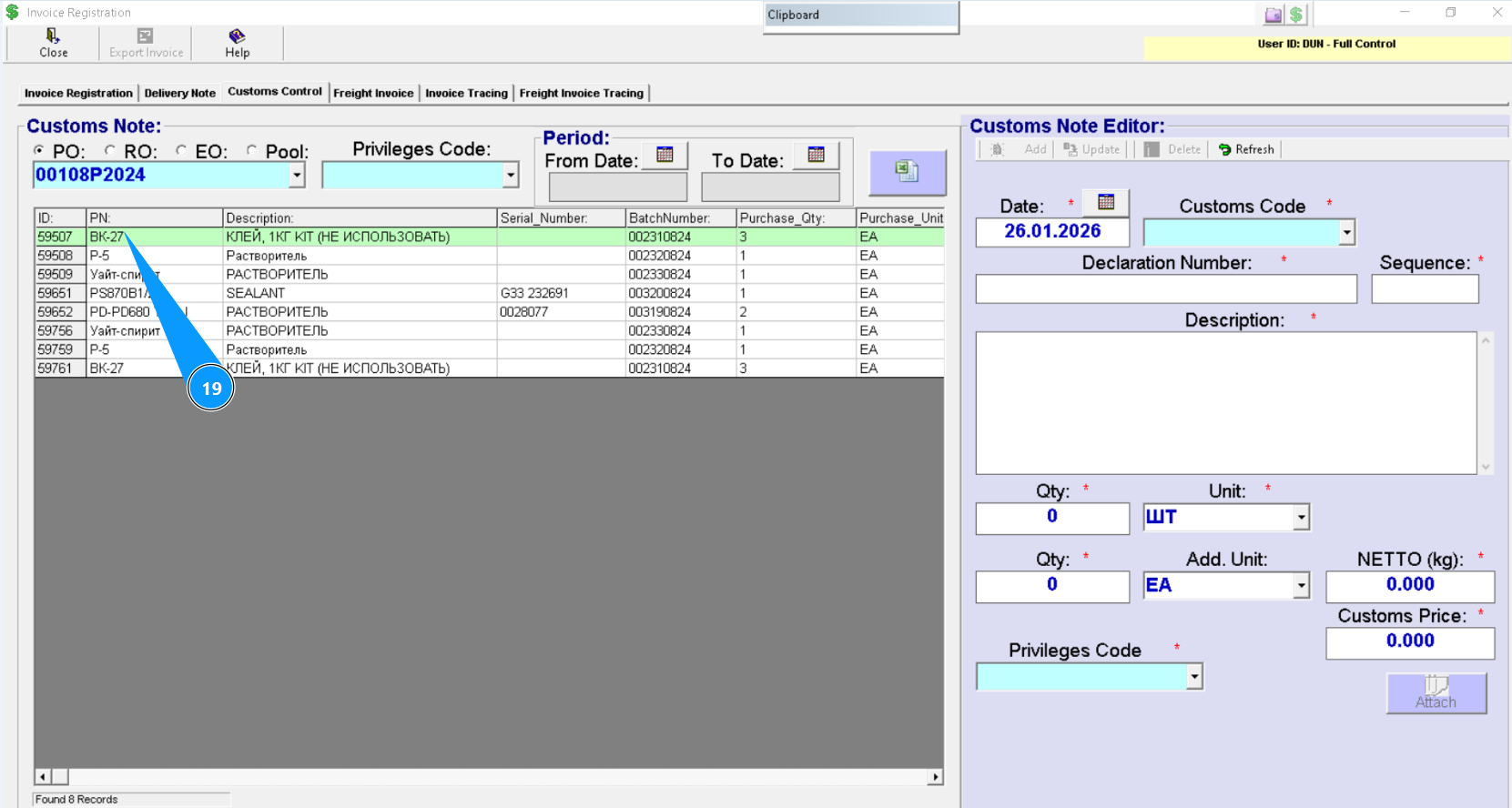This screenshot has width=1512, height=808.
Task: Click the User ID: DUN - Full Control label
Action: pyautogui.click(x=1326, y=44)
